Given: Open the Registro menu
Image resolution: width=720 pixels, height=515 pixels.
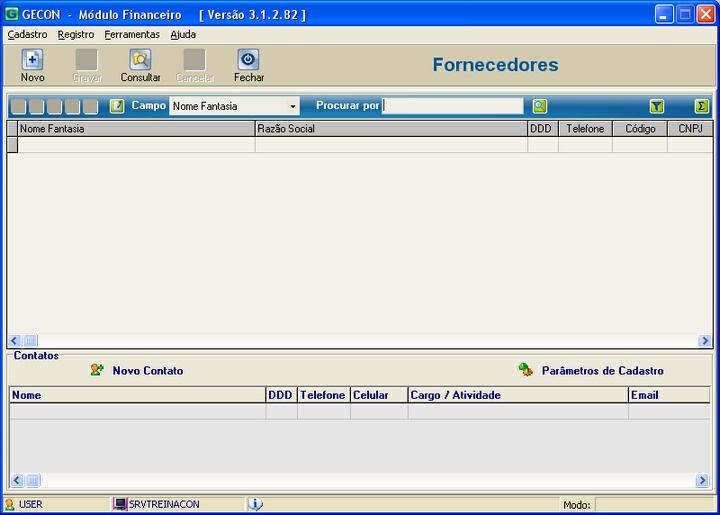Looking at the screenshot, I should (x=76, y=34).
